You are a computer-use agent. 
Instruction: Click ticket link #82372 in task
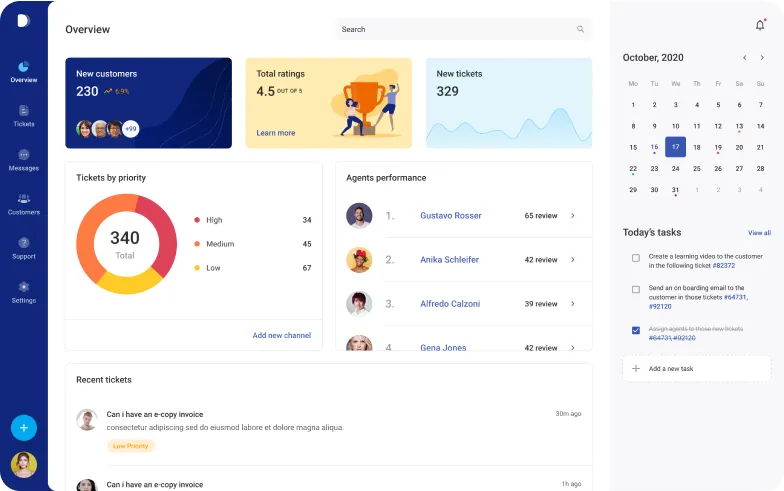(x=724, y=266)
